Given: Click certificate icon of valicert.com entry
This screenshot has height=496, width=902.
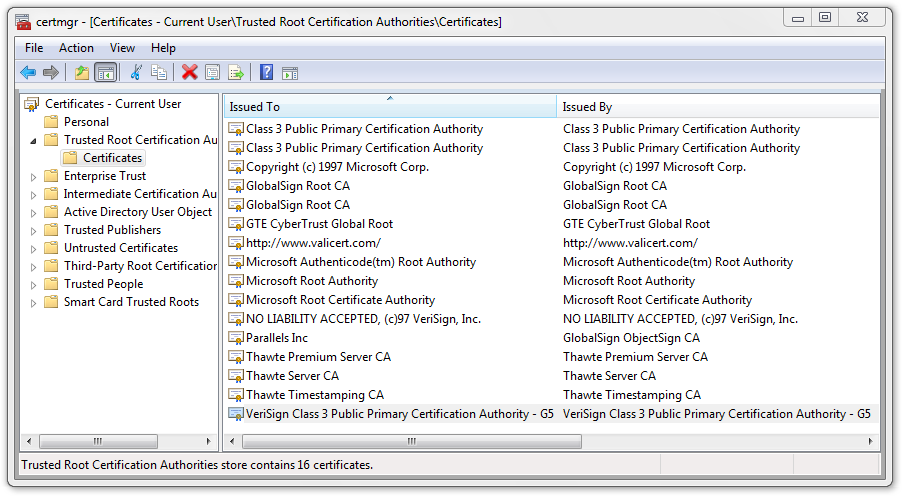Looking at the screenshot, I should pos(236,243).
